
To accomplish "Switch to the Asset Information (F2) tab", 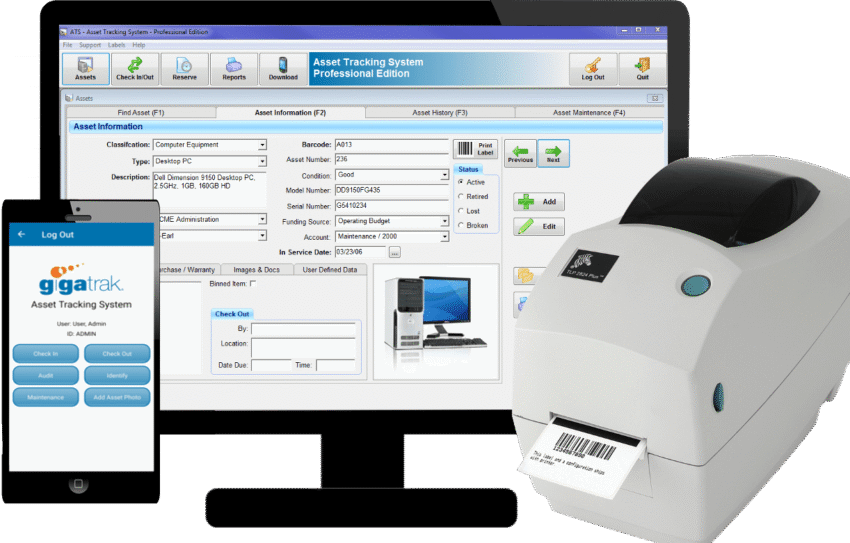I will [x=291, y=113].
